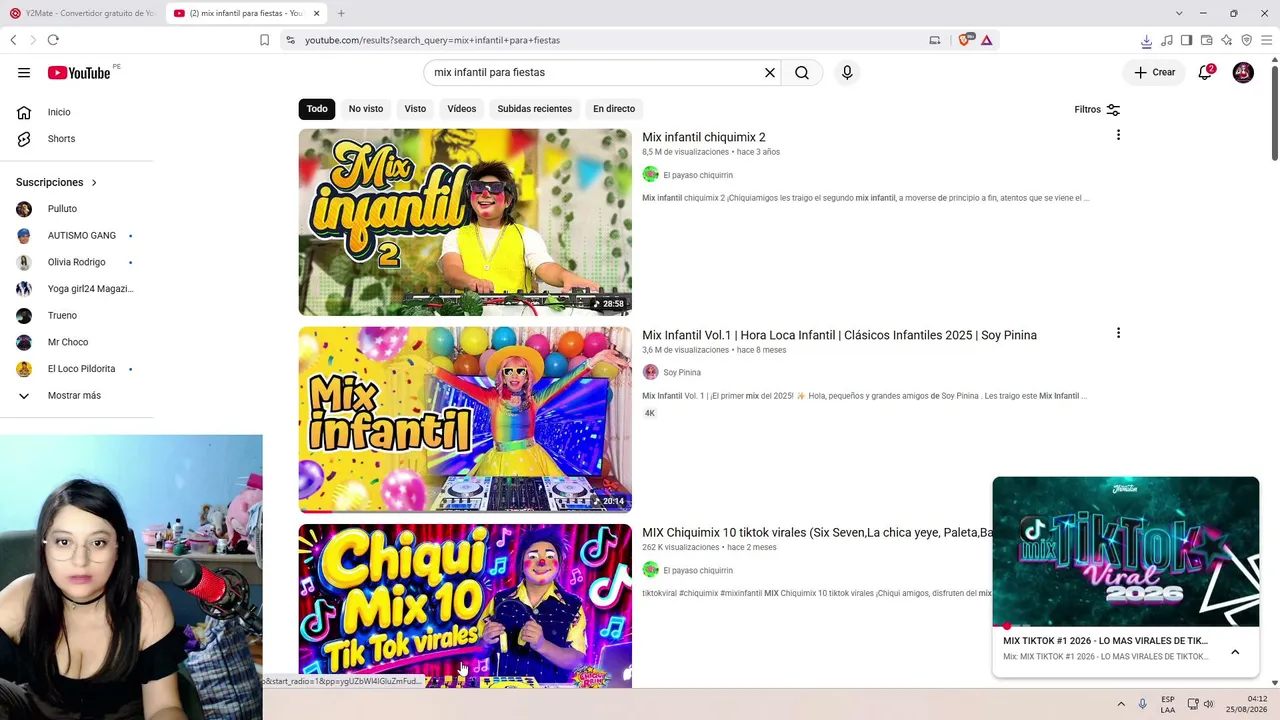
Task: Open the site settings icon in address bar
Action: [x=290, y=40]
